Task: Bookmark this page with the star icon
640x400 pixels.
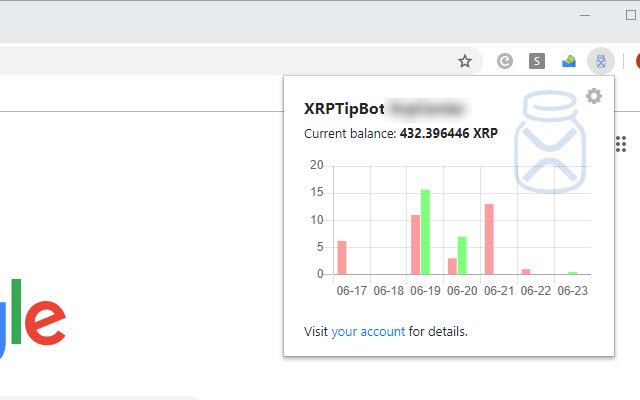Action: coord(464,61)
